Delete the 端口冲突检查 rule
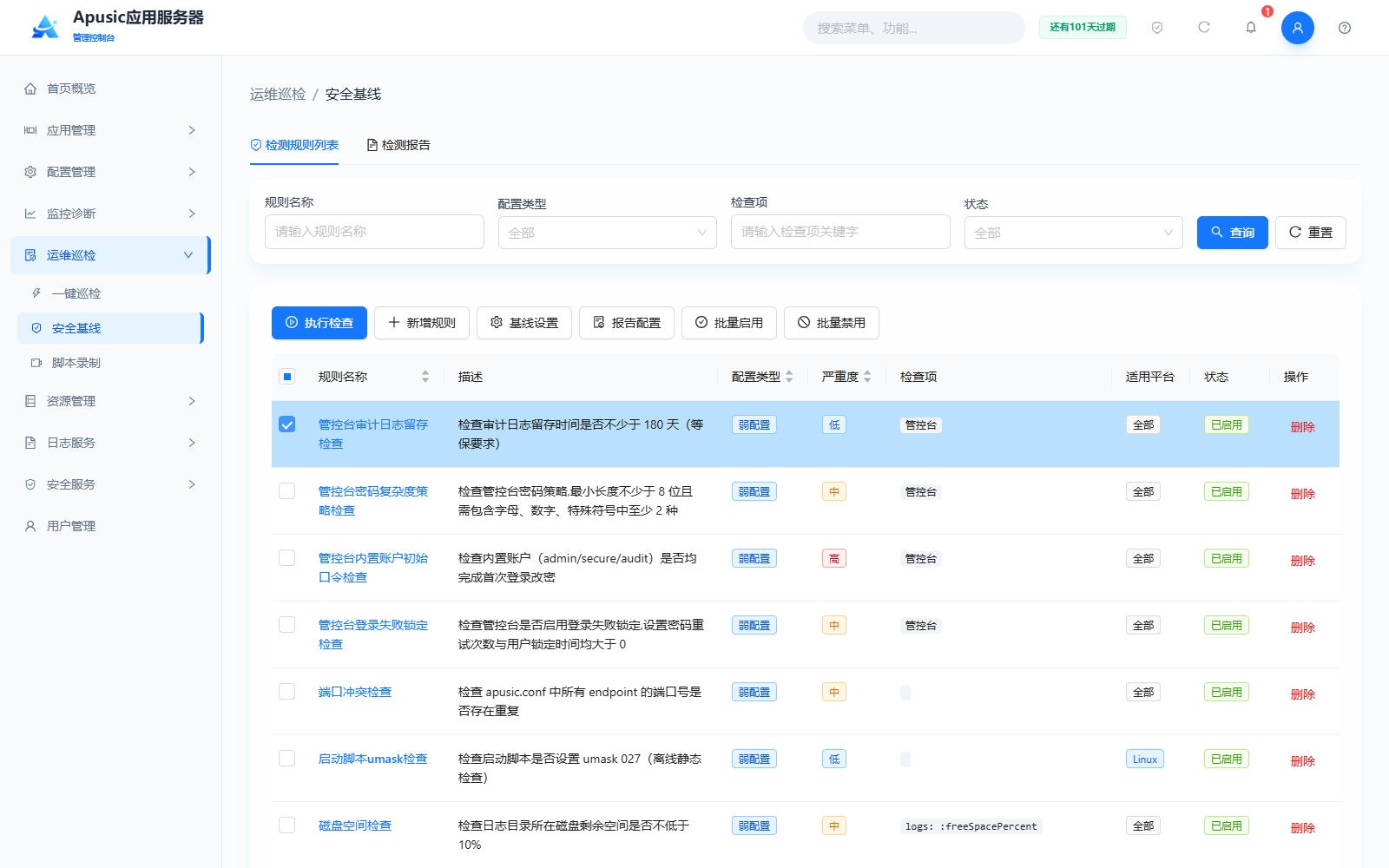 [x=1303, y=694]
